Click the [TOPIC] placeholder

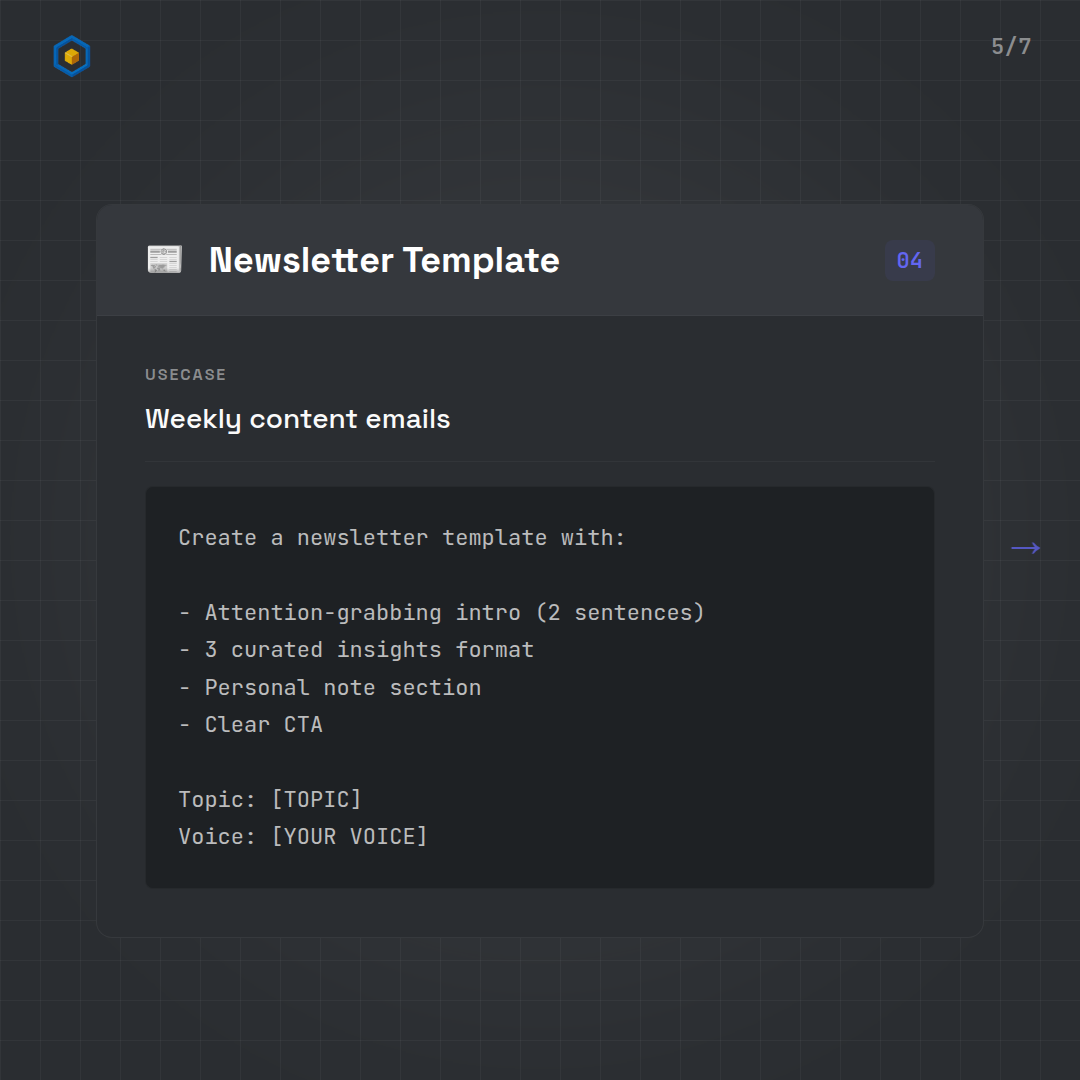click(316, 800)
